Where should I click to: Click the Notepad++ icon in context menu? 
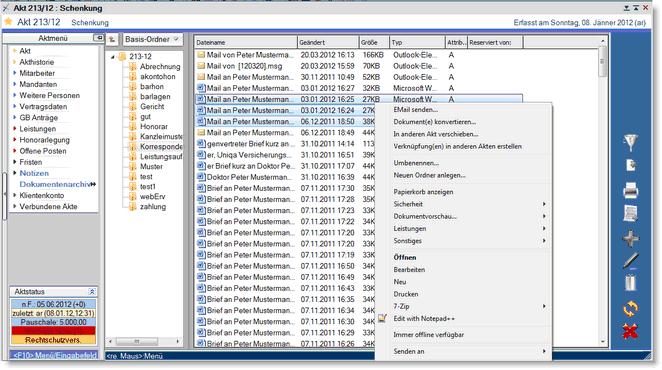click(383, 318)
